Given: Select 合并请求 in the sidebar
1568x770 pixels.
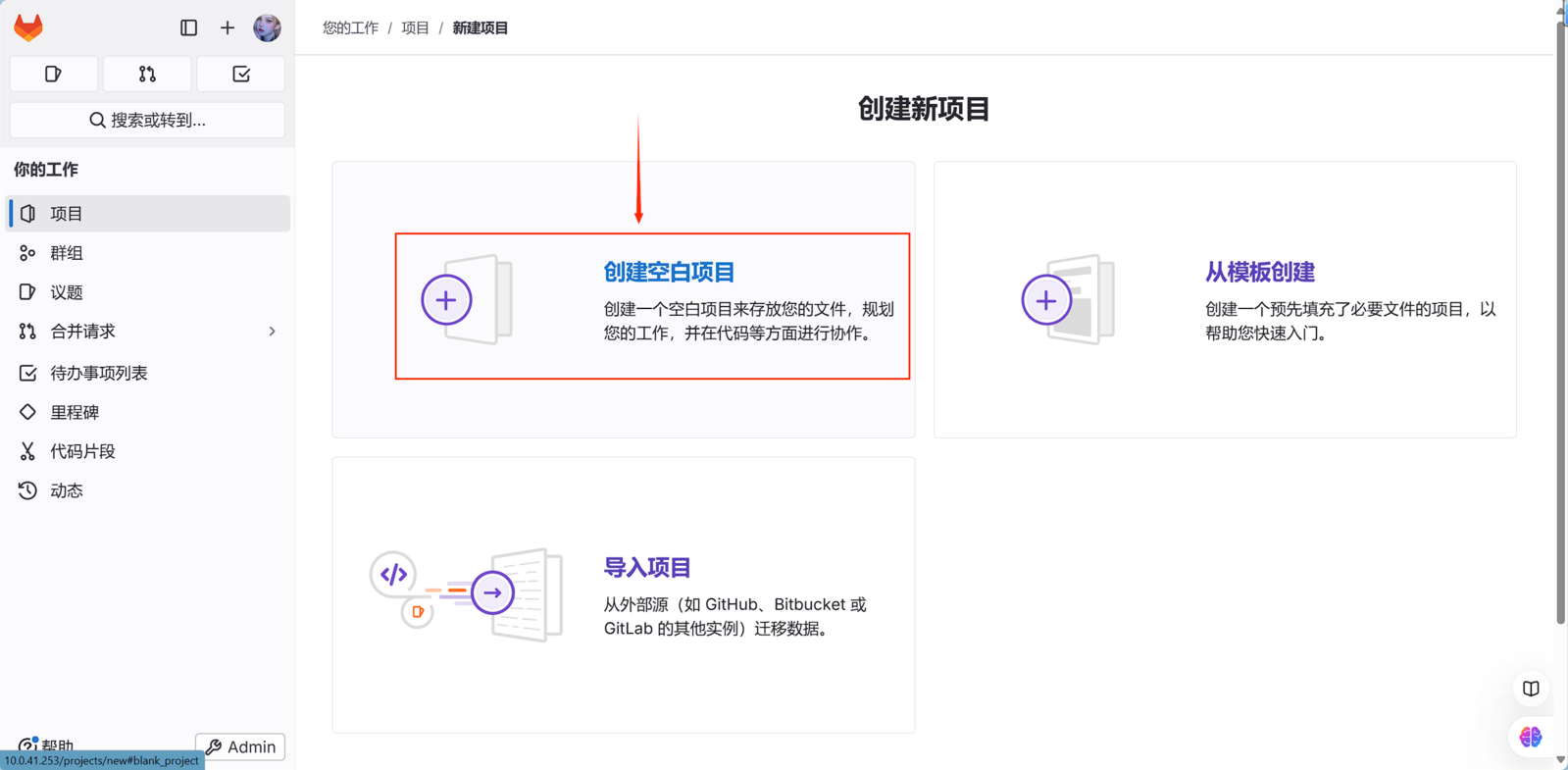Looking at the screenshot, I should pyautogui.click(x=149, y=332).
